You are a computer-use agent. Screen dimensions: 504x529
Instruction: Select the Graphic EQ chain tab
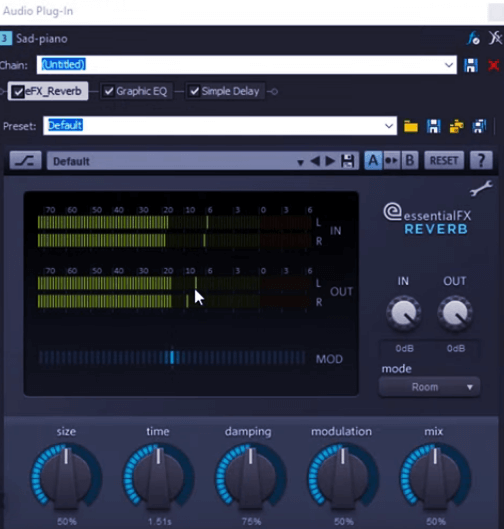pyautogui.click(x=137, y=91)
